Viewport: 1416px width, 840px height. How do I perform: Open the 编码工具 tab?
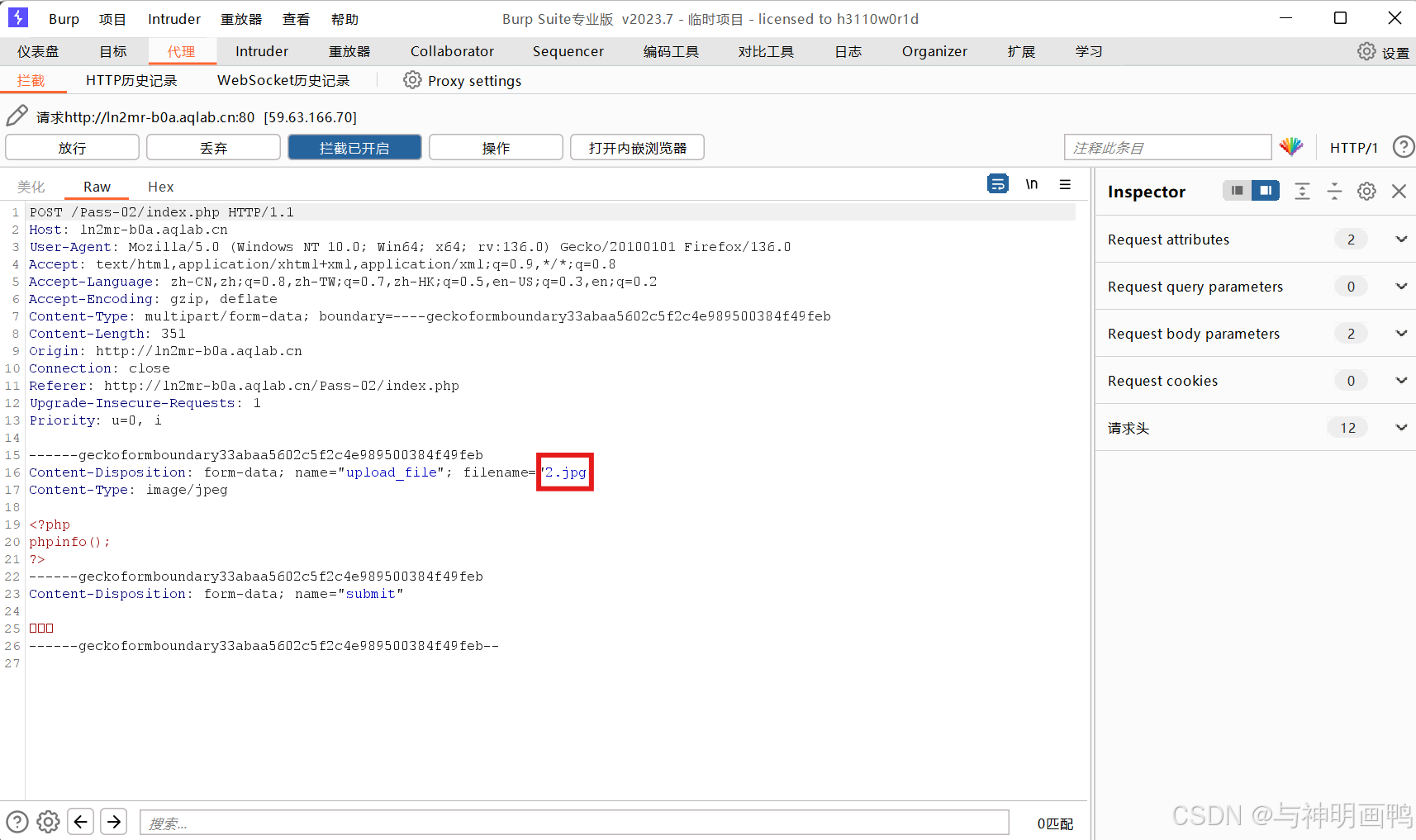point(671,51)
